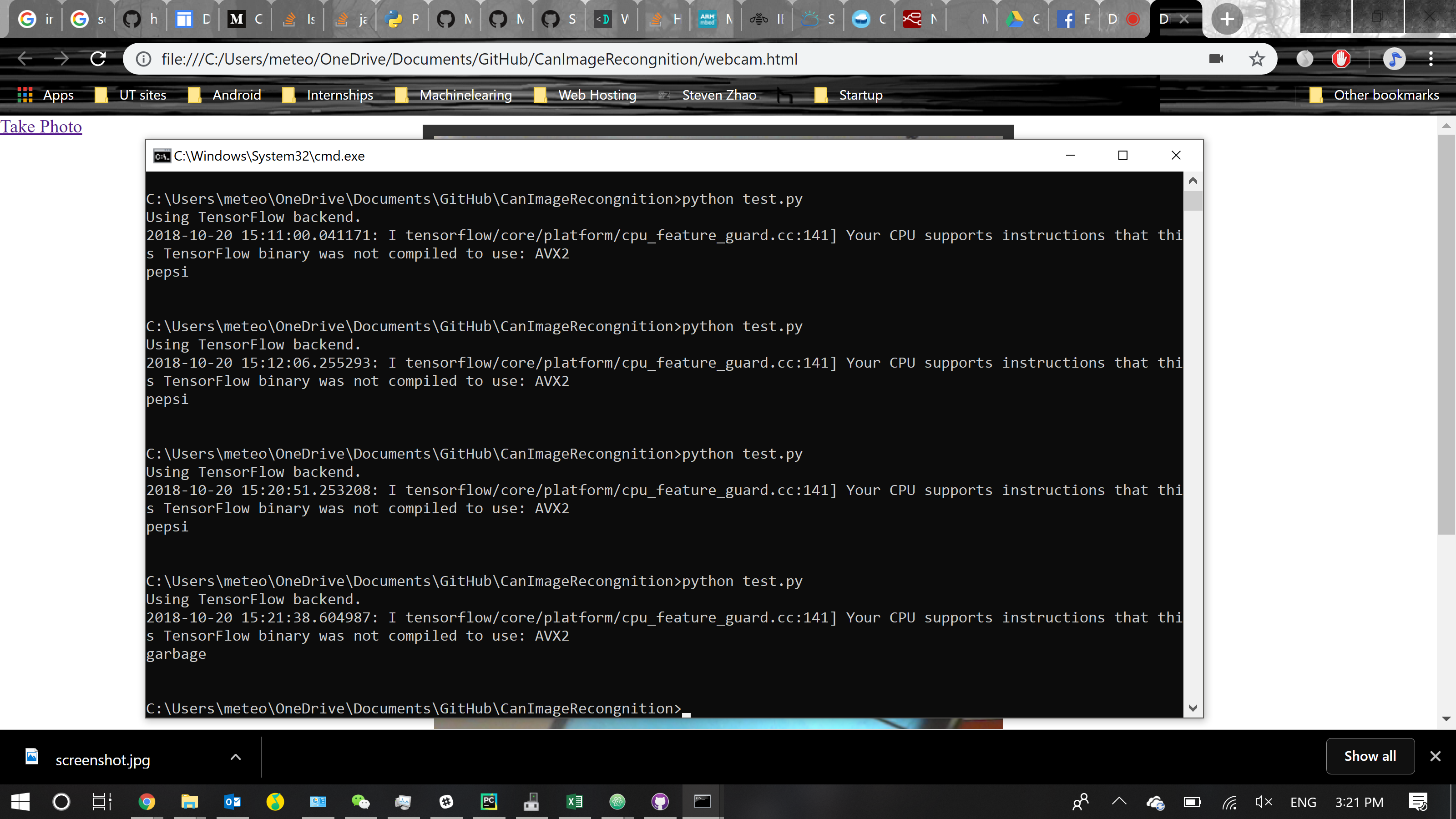This screenshot has width=1456, height=819.
Task: Open the Wi-Fi network tray icon
Action: point(1229,801)
